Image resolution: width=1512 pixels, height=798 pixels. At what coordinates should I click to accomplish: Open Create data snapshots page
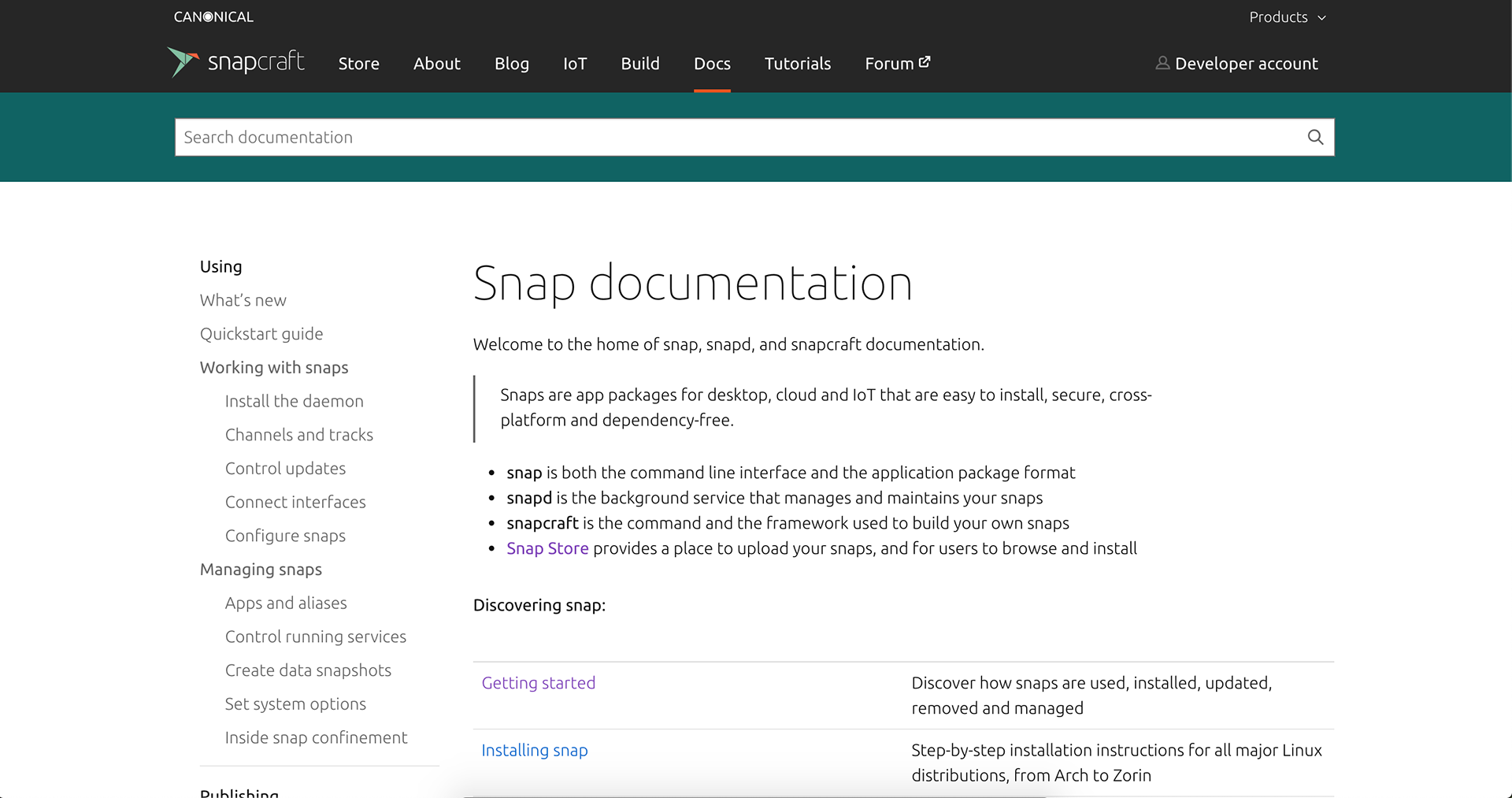(308, 670)
